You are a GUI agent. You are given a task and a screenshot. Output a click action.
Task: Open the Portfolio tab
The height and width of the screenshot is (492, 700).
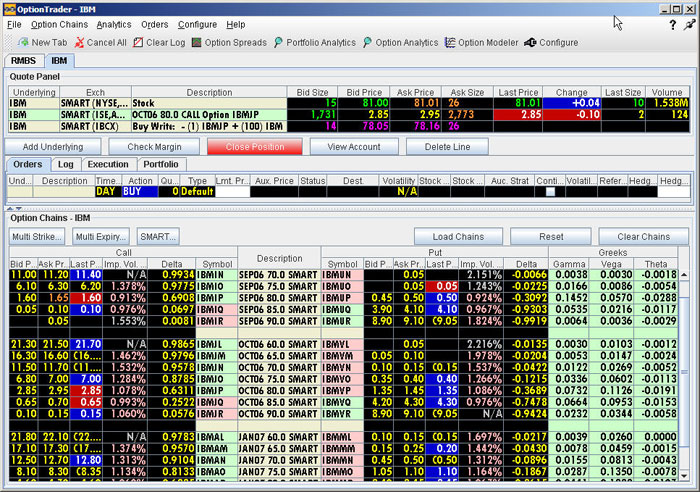click(161, 164)
